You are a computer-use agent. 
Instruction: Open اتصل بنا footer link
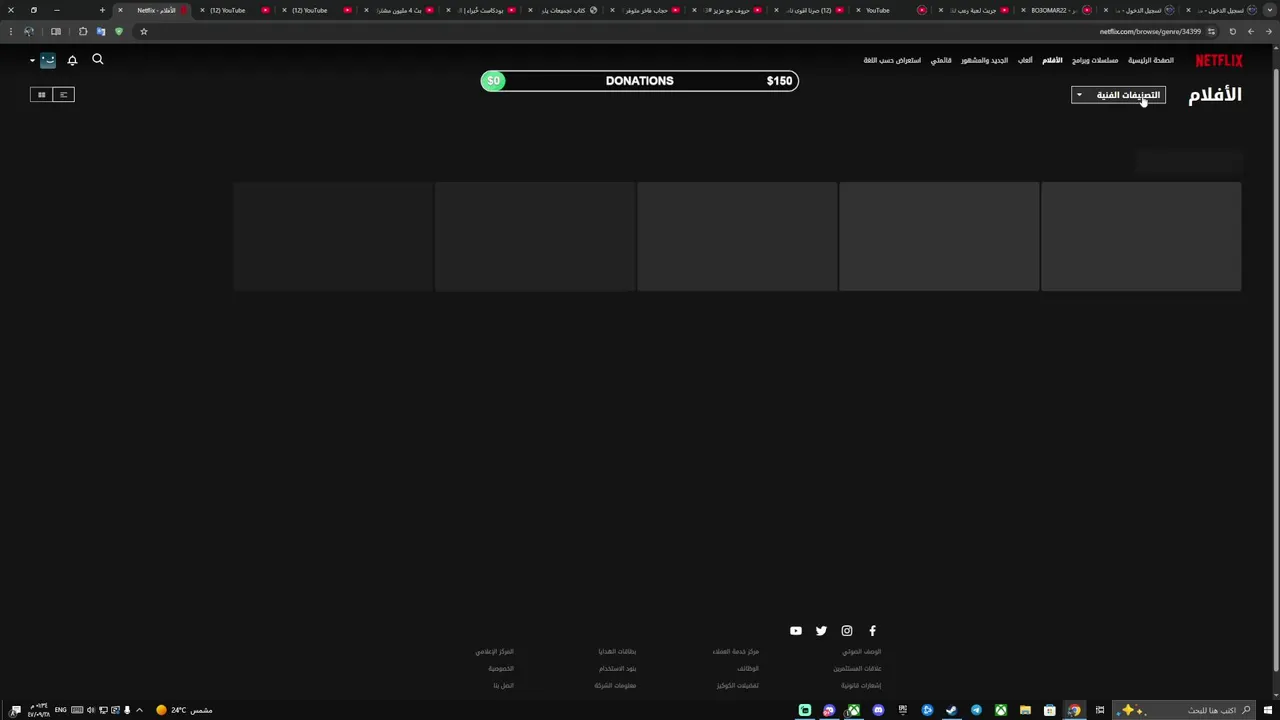point(503,686)
